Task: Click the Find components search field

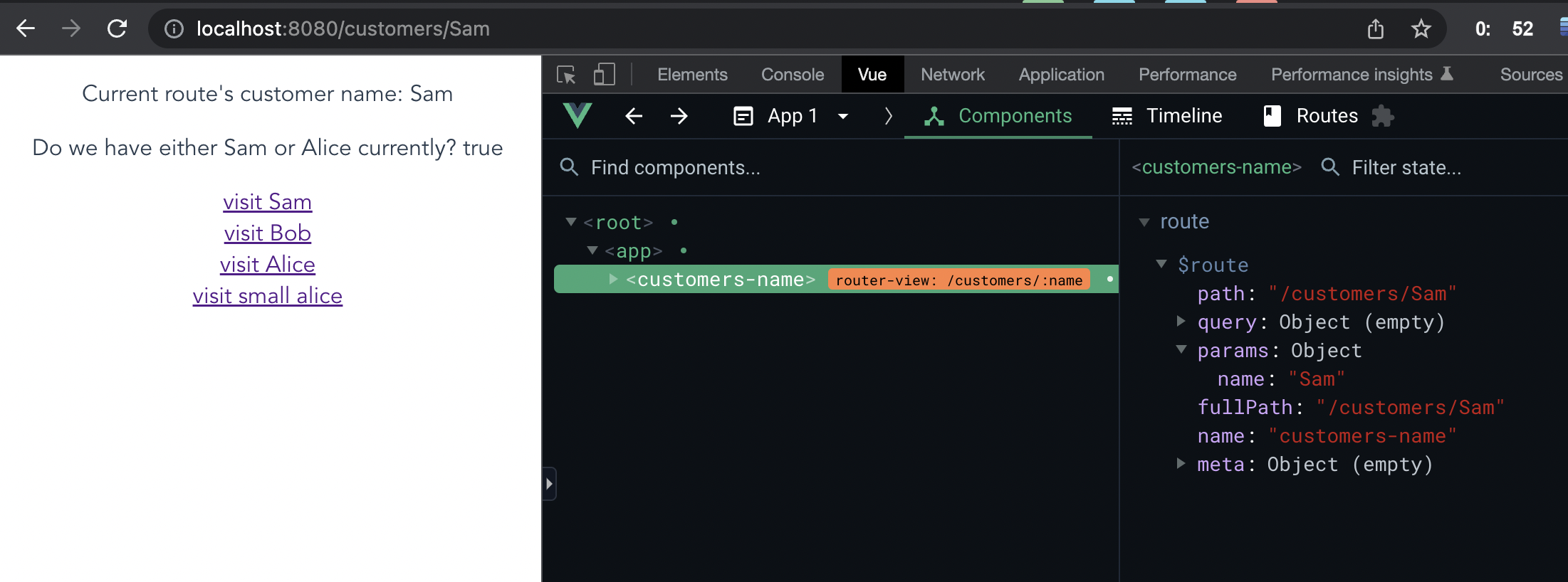Action: click(x=830, y=168)
